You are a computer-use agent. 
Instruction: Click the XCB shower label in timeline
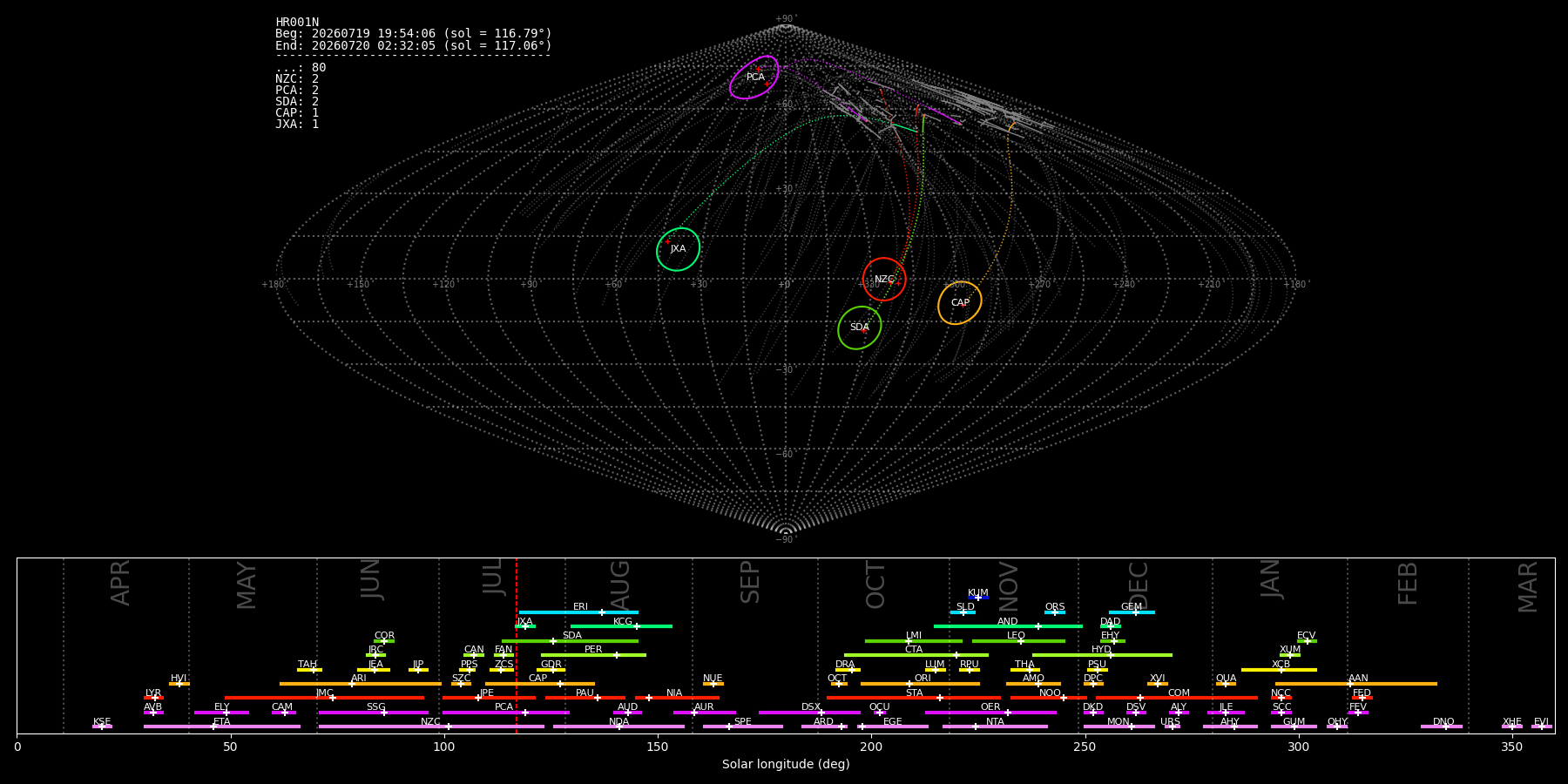(x=1281, y=665)
